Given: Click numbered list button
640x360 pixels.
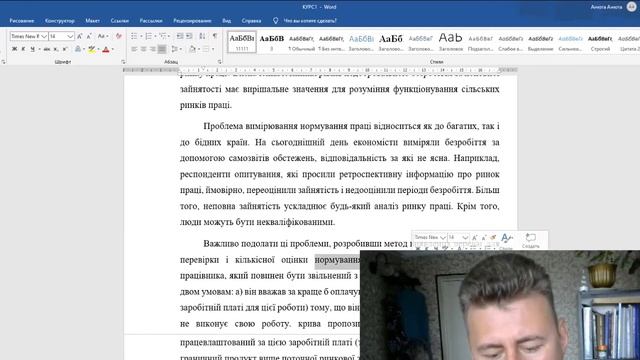Looking at the screenshot, I should click(x=149, y=36).
